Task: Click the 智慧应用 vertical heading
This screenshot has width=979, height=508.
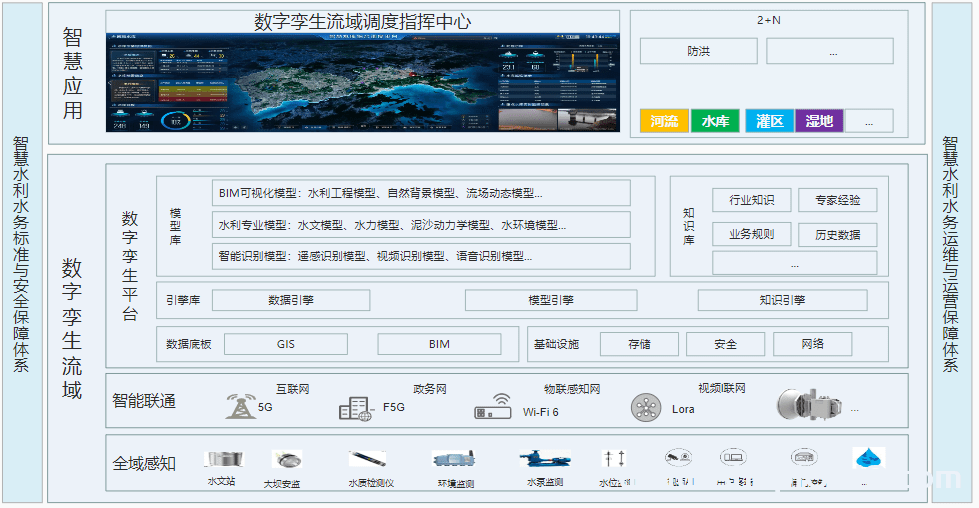Action: pyautogui.click(x=72, y=74)
